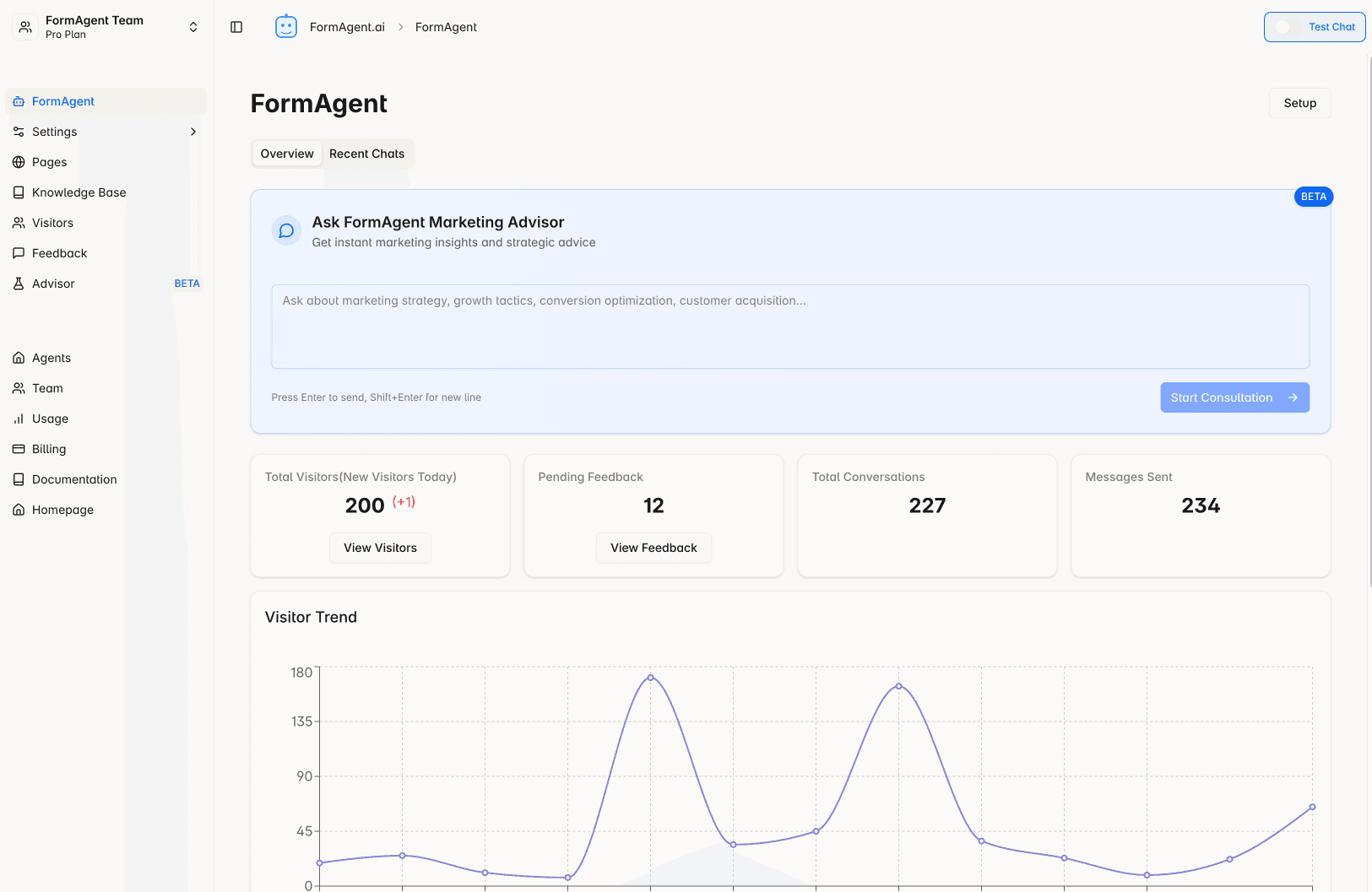Click the FormAgent breadcrumb item
1372x892 pixels.
pos(446,27)
